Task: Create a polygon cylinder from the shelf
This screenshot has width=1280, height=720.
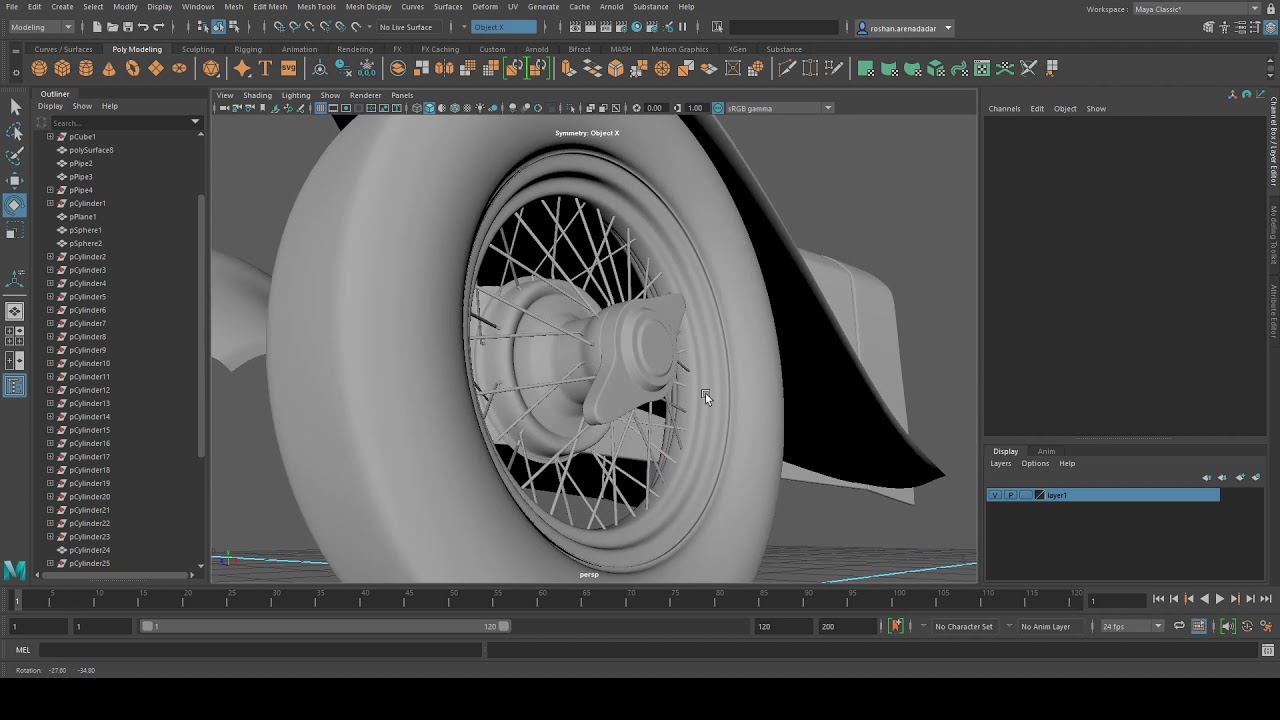Action: tap(86, 68)
